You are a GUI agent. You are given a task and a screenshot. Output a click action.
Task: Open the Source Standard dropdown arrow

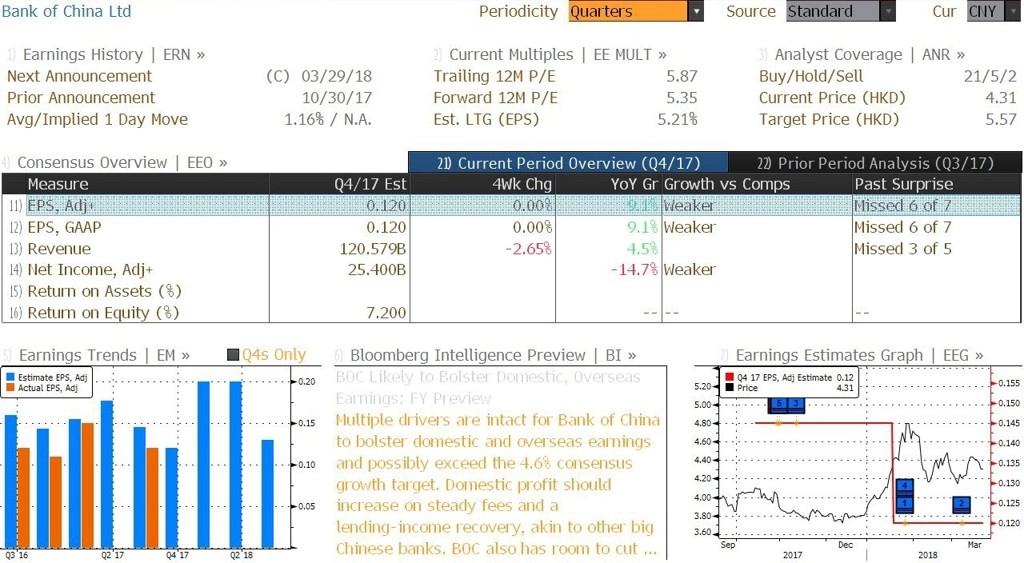[888, 11]
